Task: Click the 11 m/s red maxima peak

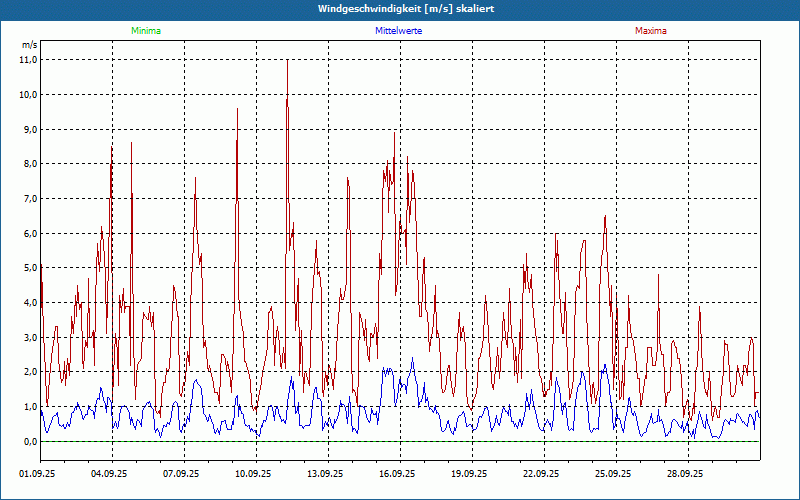Action: pos(287,61)
